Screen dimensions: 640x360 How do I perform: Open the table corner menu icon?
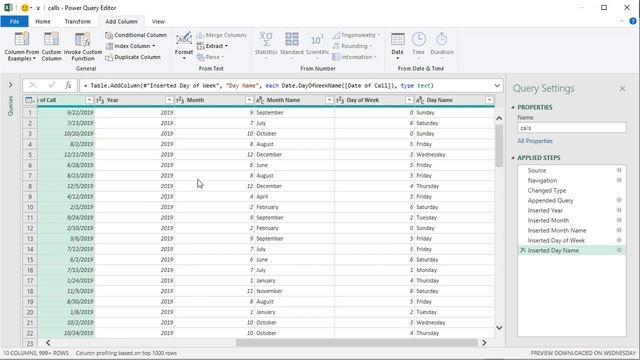[x=30, y=100]
